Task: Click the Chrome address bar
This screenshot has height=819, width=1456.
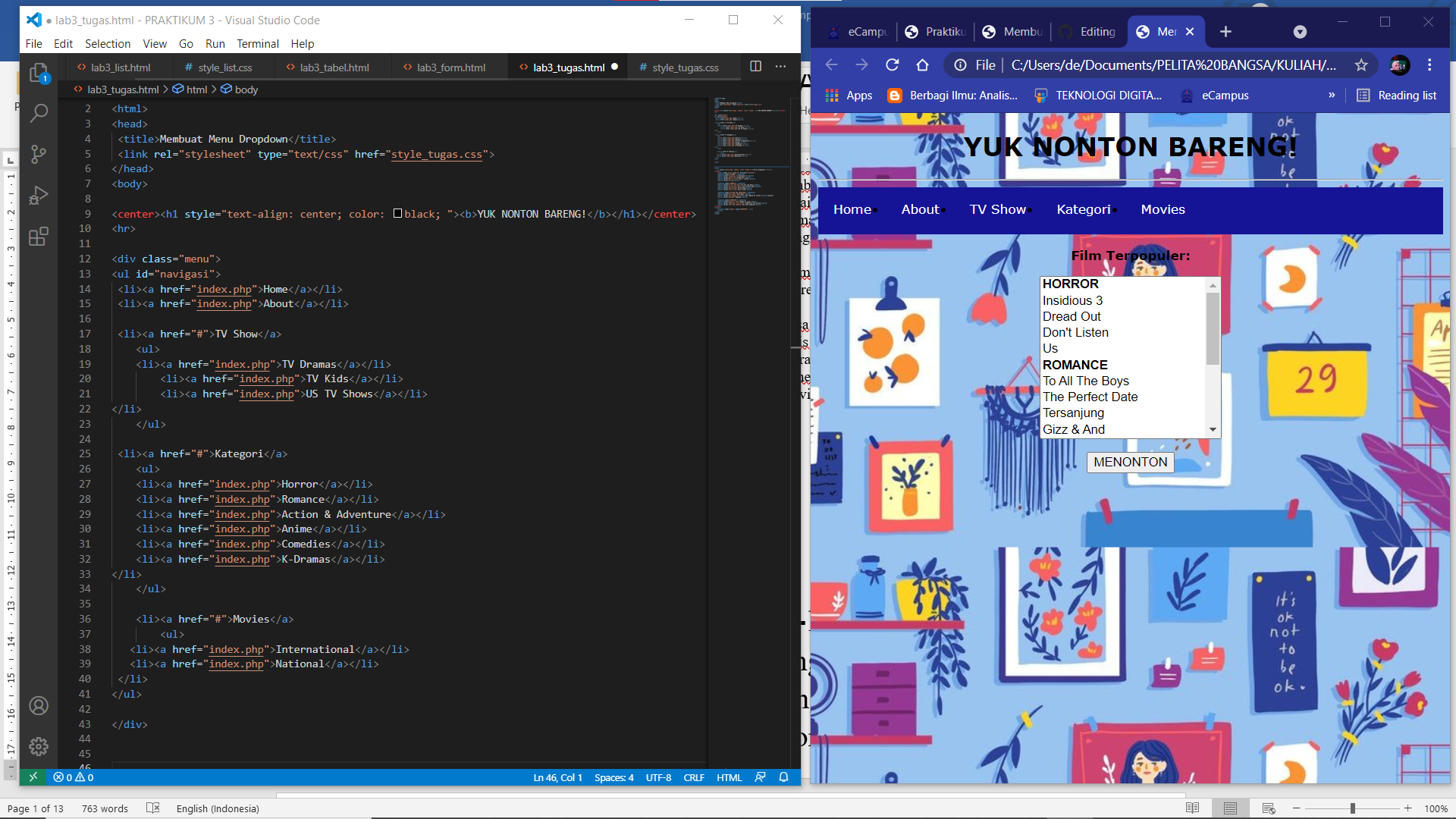Action: click(x=1137, y=65)
